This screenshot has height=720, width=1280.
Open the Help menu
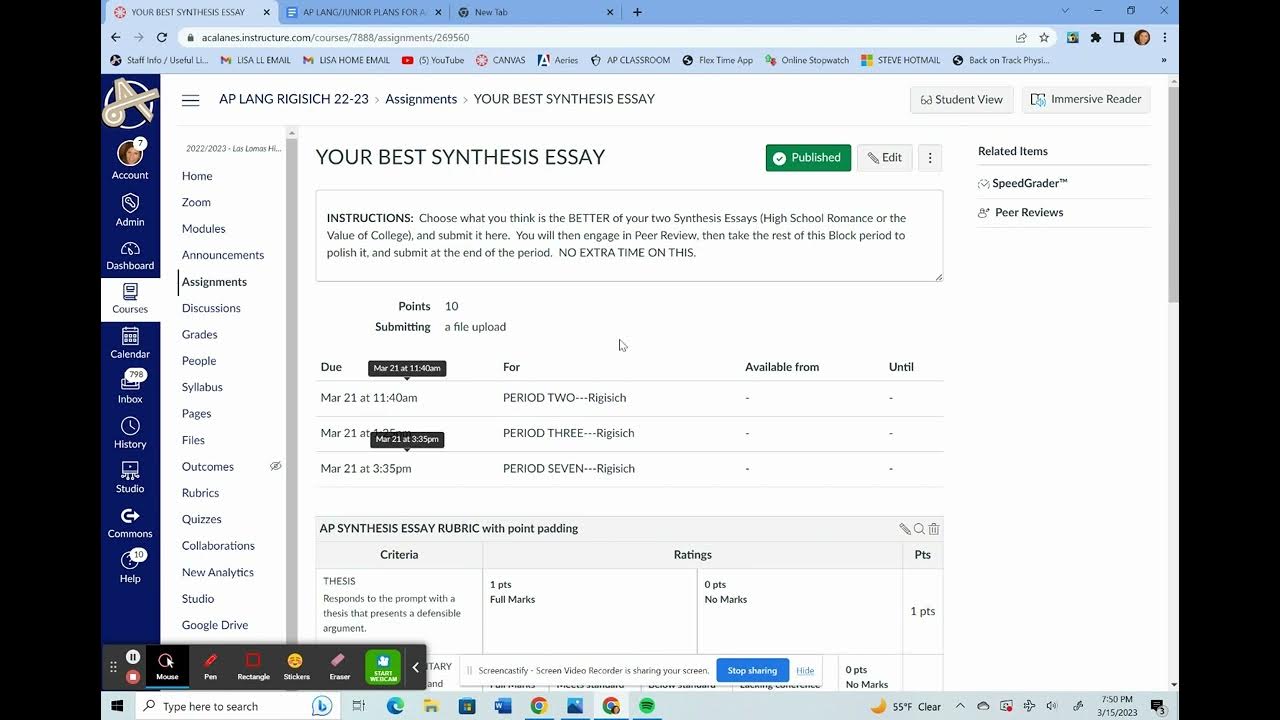(130, 566)
